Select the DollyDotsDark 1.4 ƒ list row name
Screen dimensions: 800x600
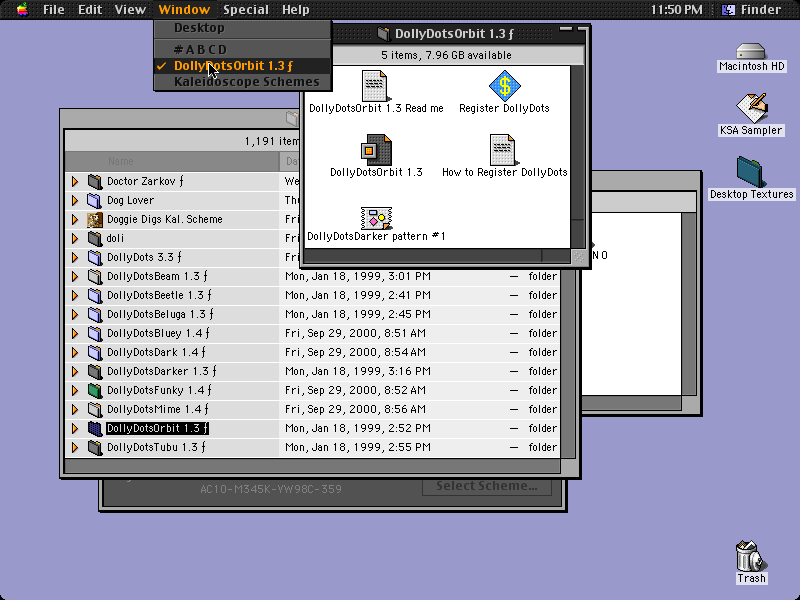coord(156,352)
